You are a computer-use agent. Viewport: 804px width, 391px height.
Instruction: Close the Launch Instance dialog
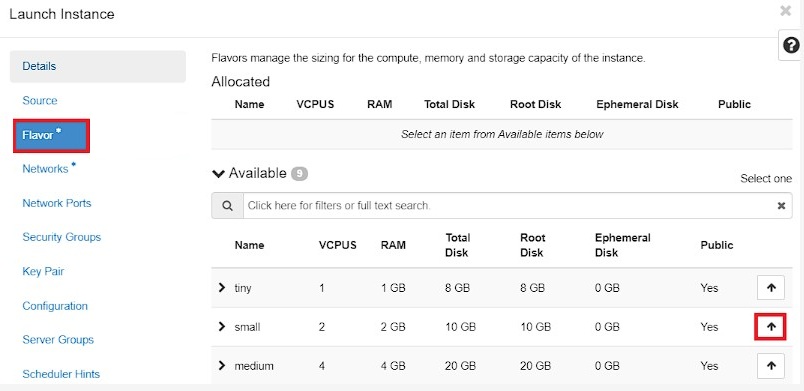tap(786, 11)
